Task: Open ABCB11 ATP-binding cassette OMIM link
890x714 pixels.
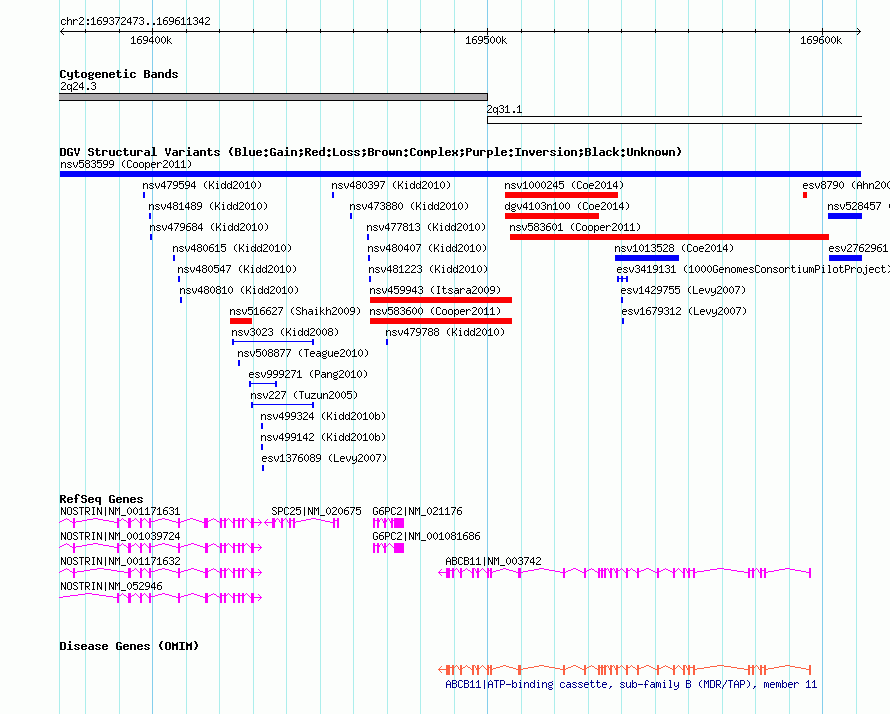Action: click(631, 684)
